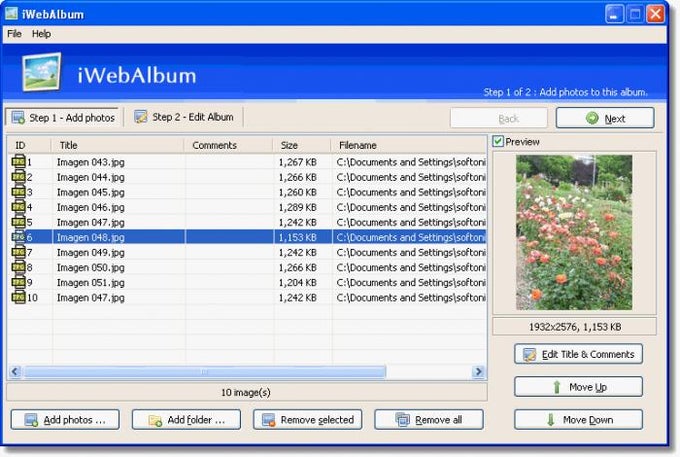Click the Add photos button
The width and height of the screenshot is (680, 457).
coord(65,420)
